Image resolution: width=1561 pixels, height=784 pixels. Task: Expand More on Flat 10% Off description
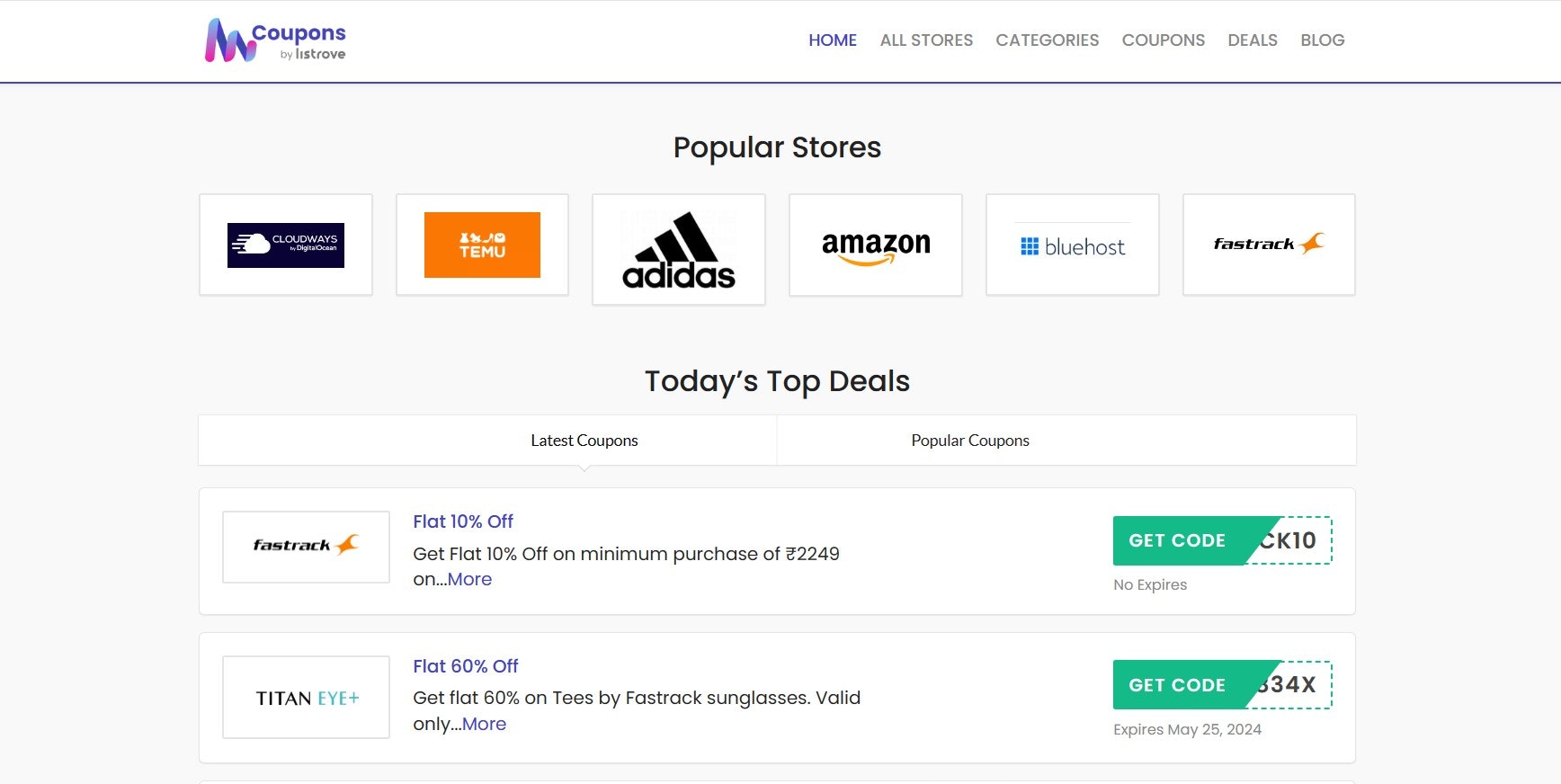pyautogui.click(x=470, y=580)
